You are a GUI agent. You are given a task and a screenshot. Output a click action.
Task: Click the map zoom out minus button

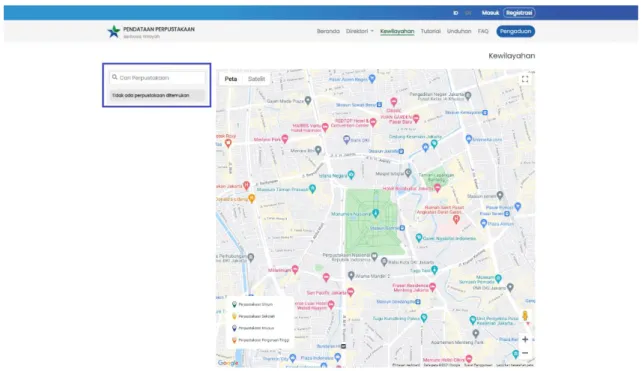(x=525, y=353)
